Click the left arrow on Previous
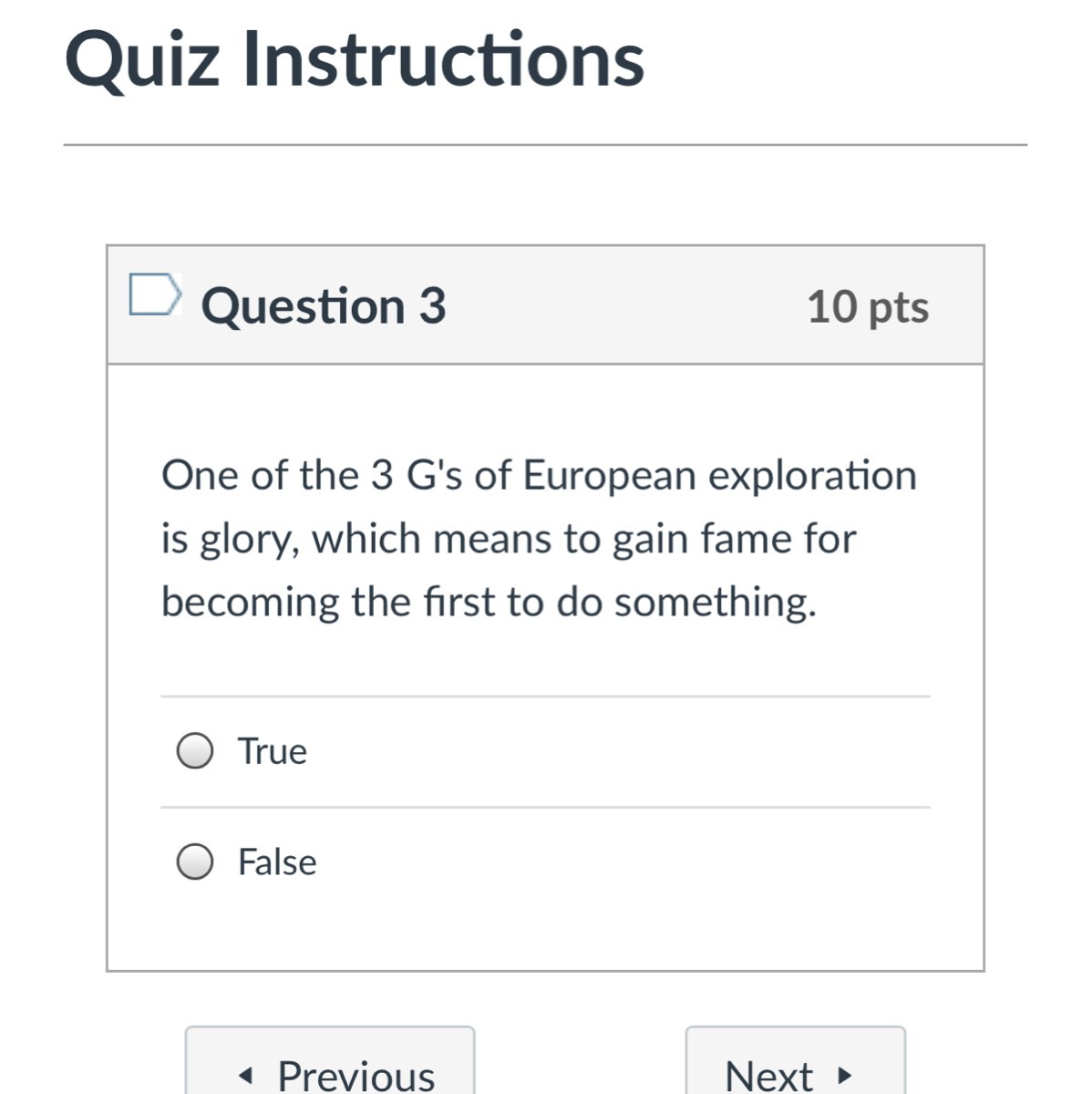This screenshot has height=1094, width=1092. [x=244, y=1076]
